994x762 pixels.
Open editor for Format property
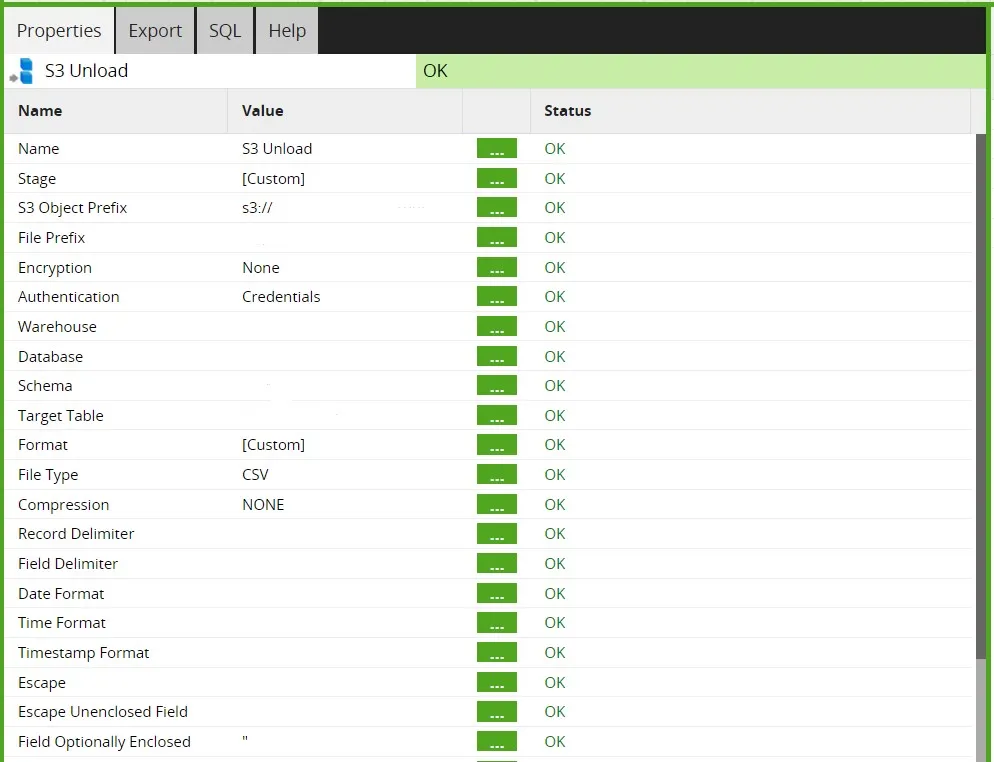click(496, 444)
